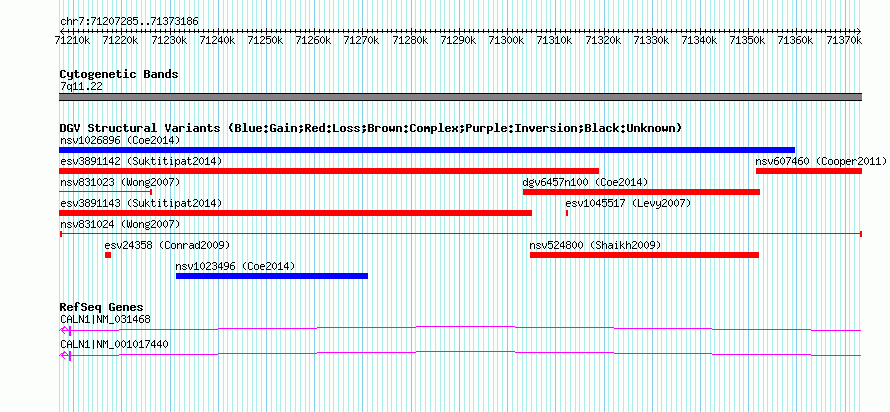890x412 pixels.
Task: Click the blue nsv1023496 gain bar
Action: [x=272, y=276]
